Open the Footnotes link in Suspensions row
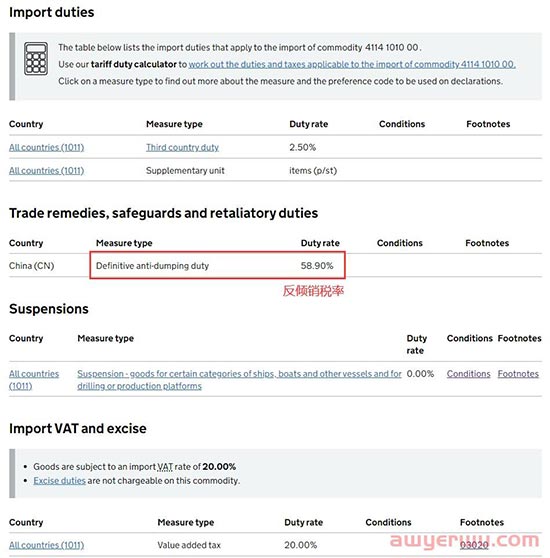 tap(518, 374)
